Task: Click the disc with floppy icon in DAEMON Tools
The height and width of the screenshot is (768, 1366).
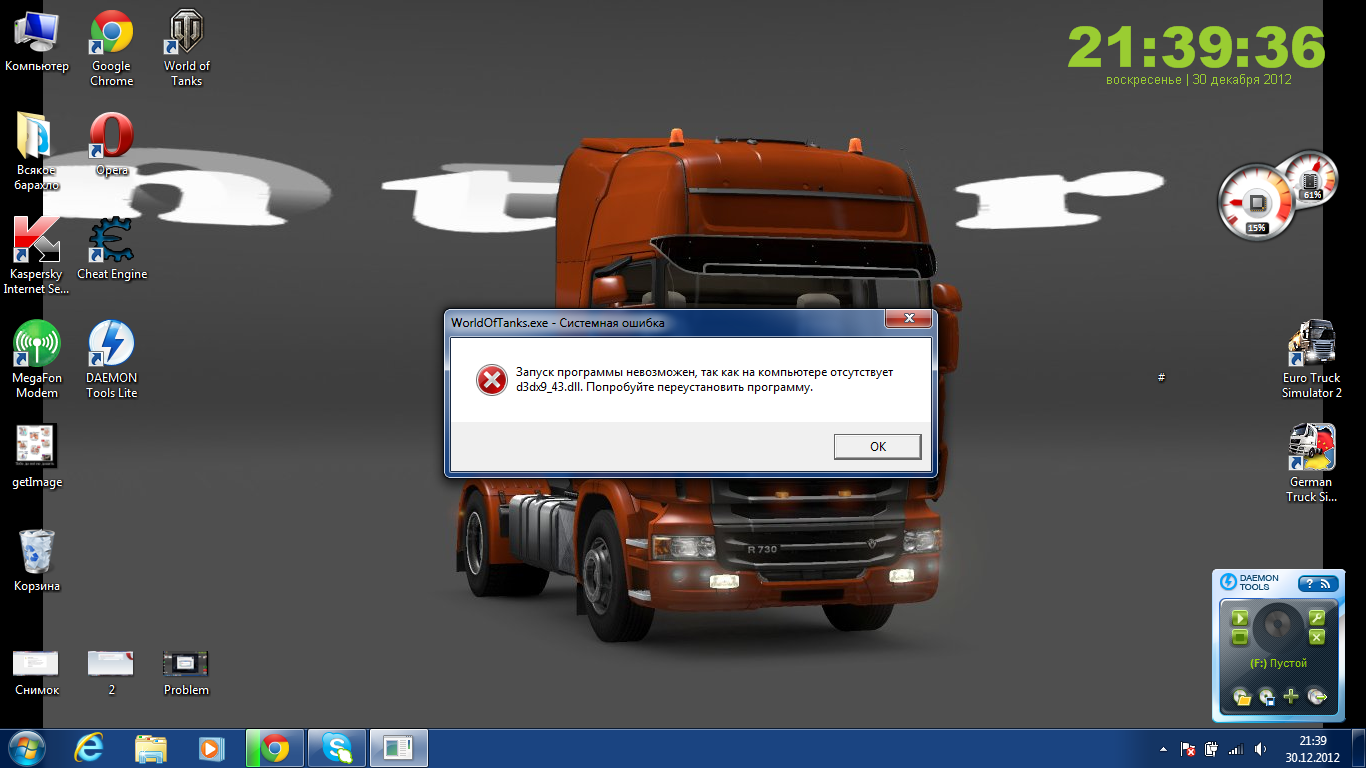Action: [x=1267, y=697]
